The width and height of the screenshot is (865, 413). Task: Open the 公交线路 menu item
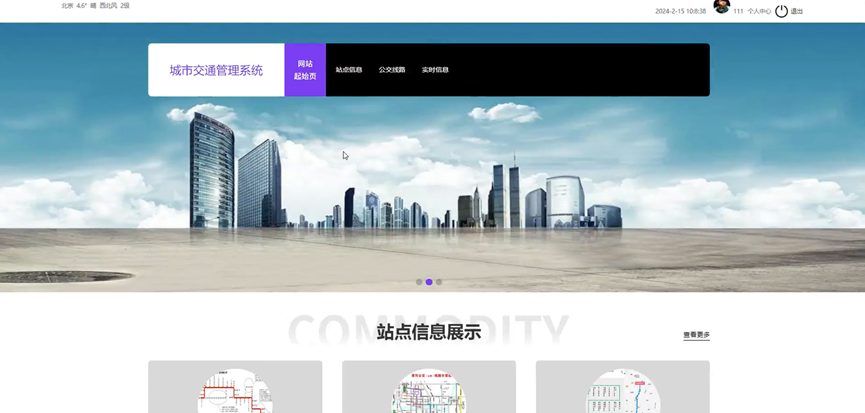point(392,70)
